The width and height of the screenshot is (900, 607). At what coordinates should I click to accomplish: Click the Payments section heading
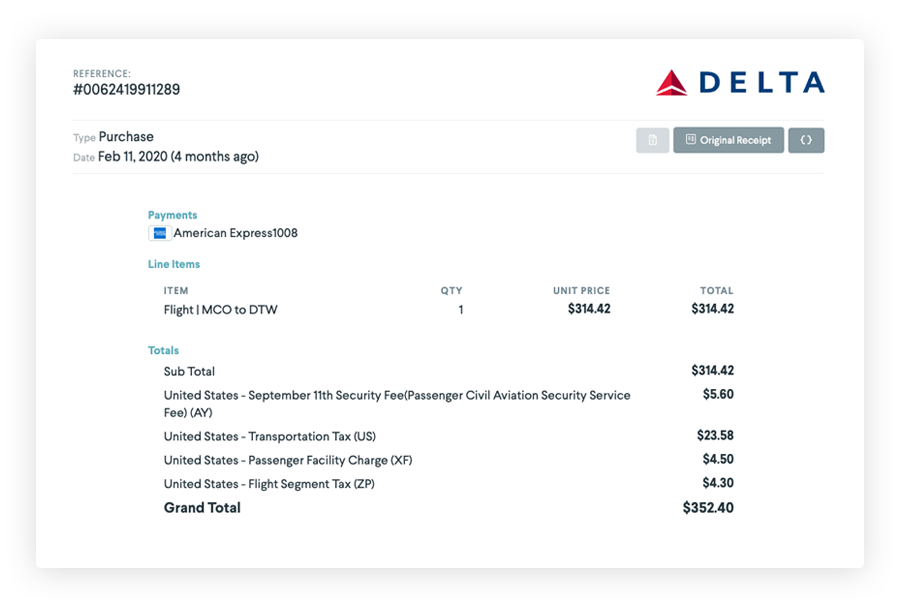point(173,215)
